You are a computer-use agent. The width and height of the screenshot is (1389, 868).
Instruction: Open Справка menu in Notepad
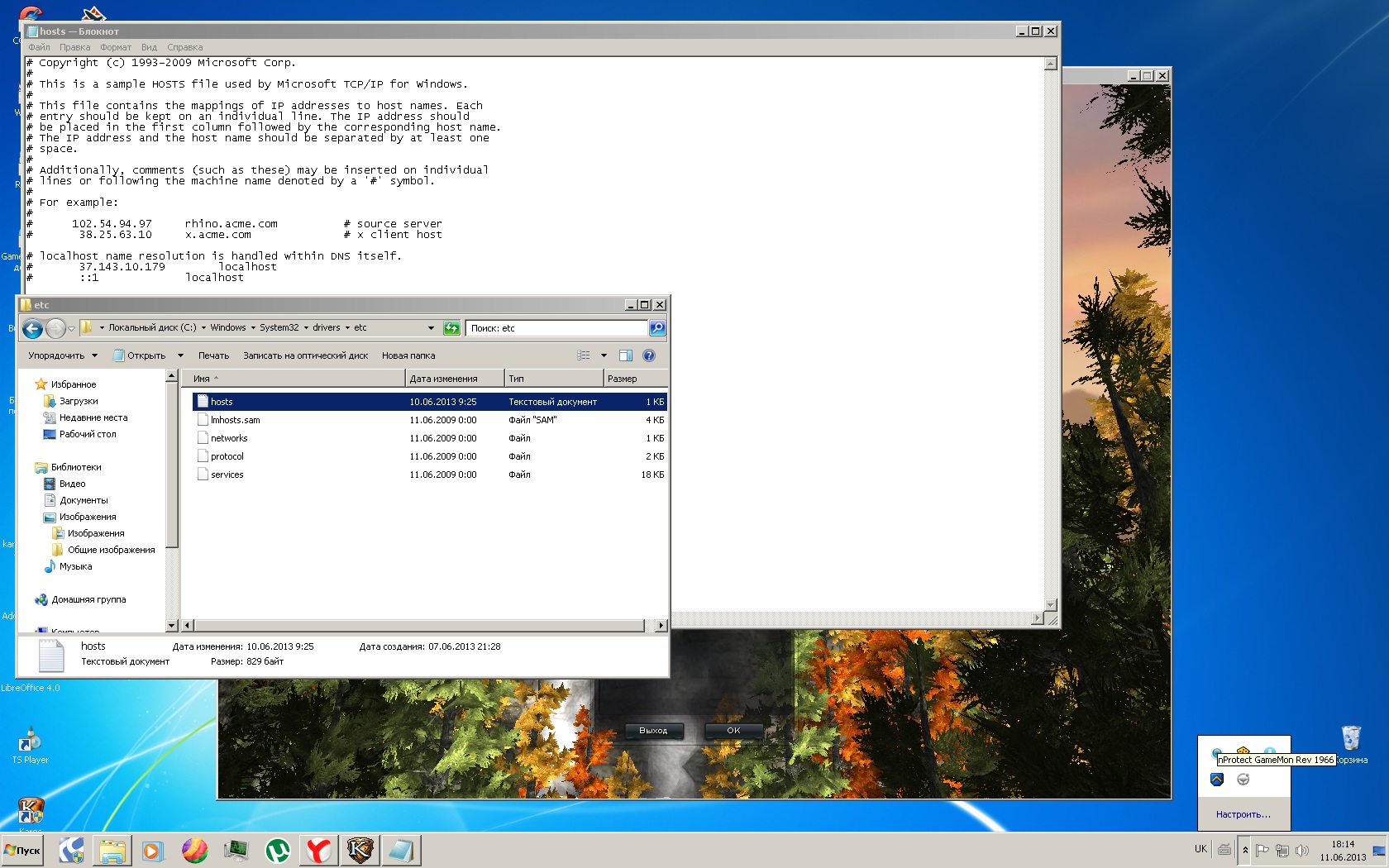pos(184,47)
